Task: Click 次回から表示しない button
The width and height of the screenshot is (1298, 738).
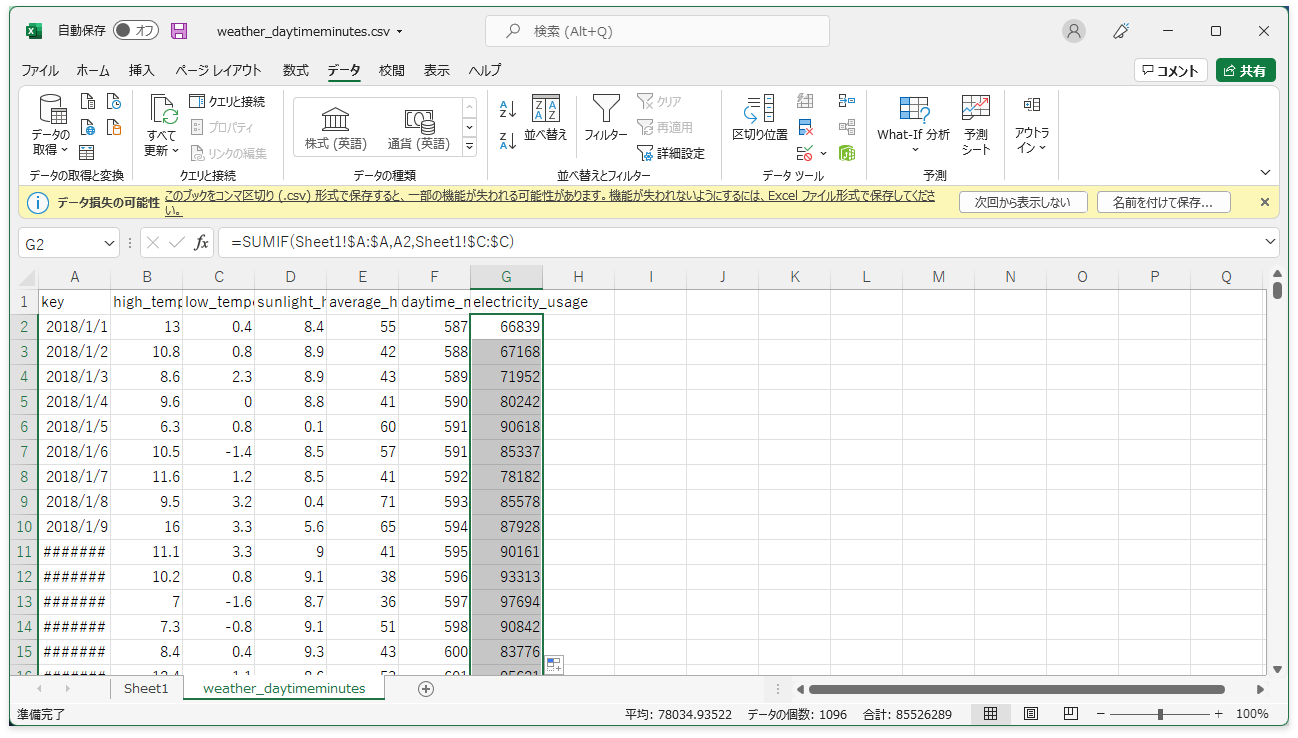Action: click(x=1022, y=202)
